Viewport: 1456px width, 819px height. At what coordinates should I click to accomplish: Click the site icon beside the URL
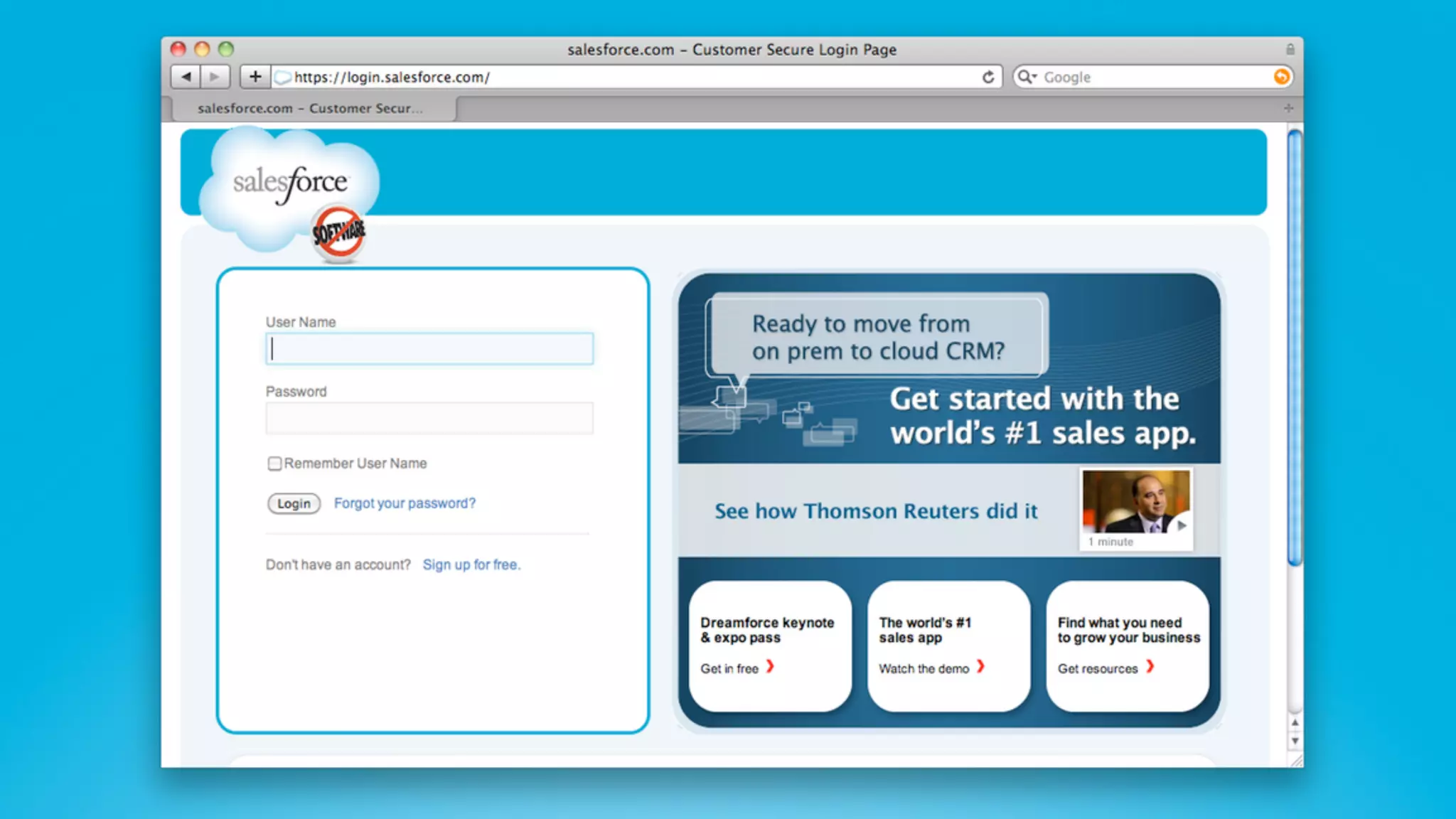[x=283, y=77]
